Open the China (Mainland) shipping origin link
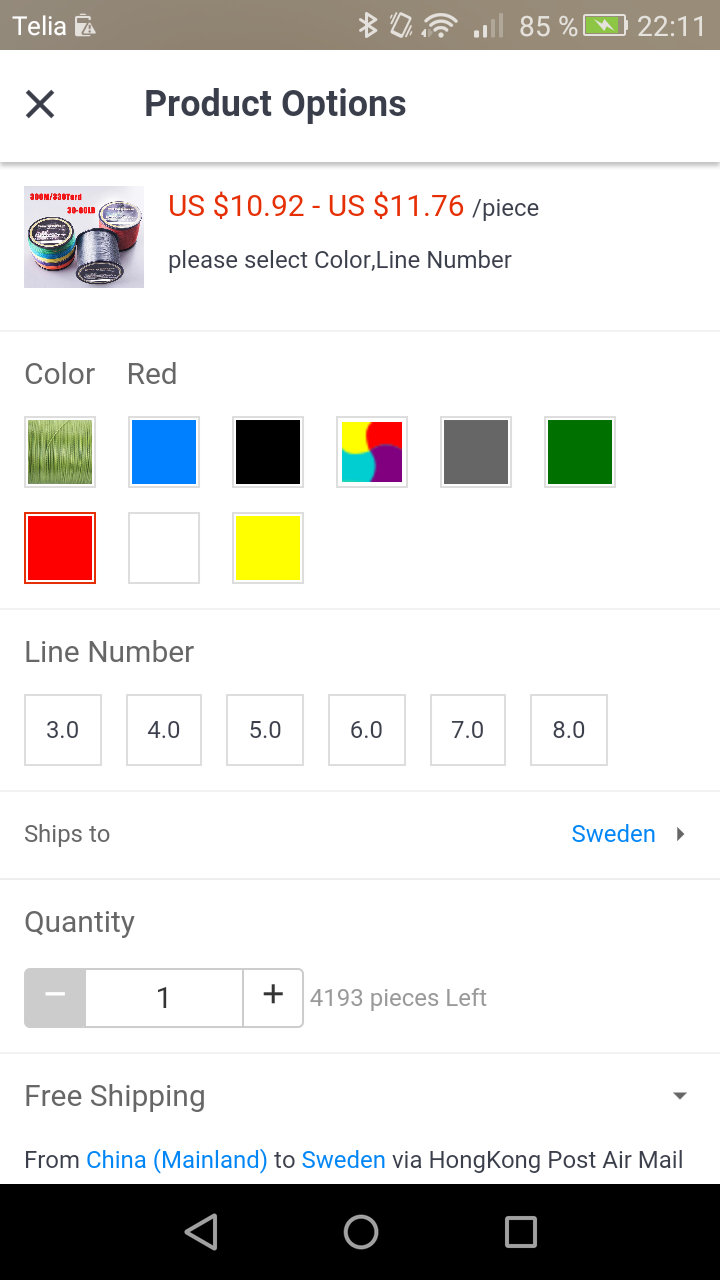 177,1160
